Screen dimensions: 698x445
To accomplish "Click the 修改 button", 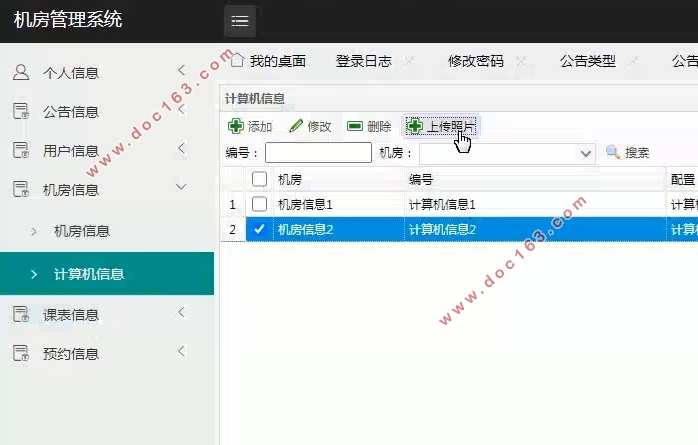I will 310,126.
